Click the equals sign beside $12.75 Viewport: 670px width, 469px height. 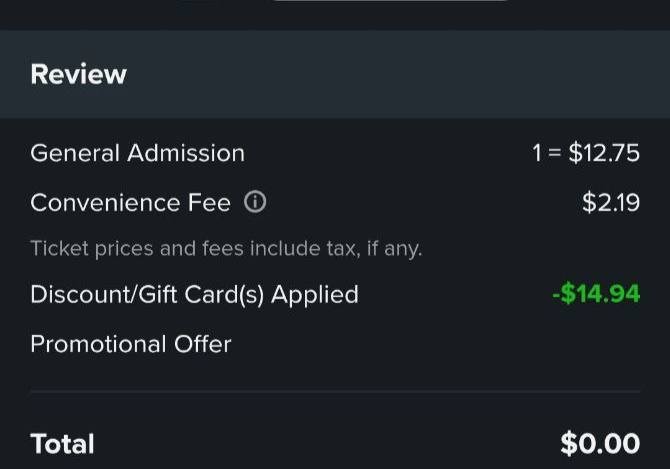pos(554,153)
